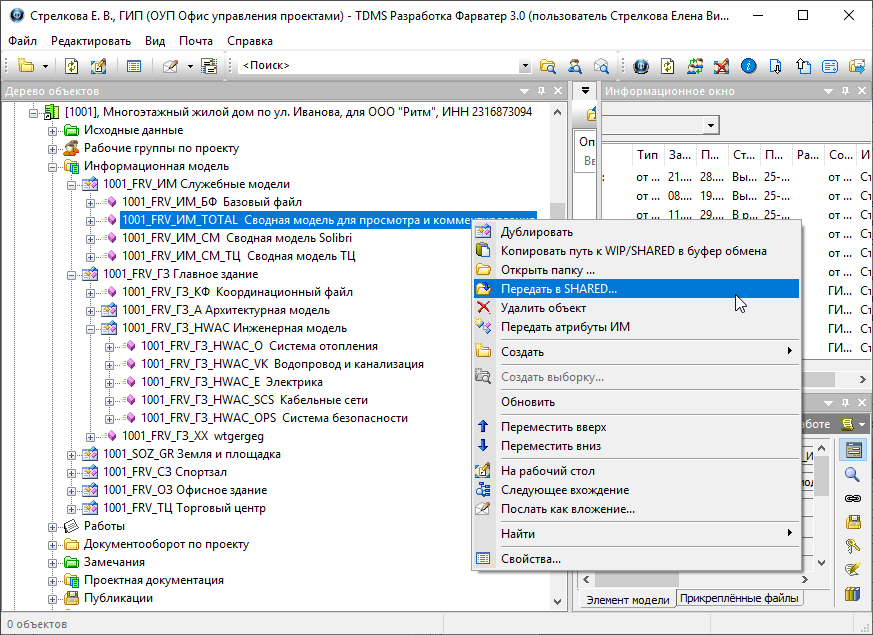Click the magnifier icon in right sidebar
Viewport: 873px width, 635px height.
pos(853,474)
